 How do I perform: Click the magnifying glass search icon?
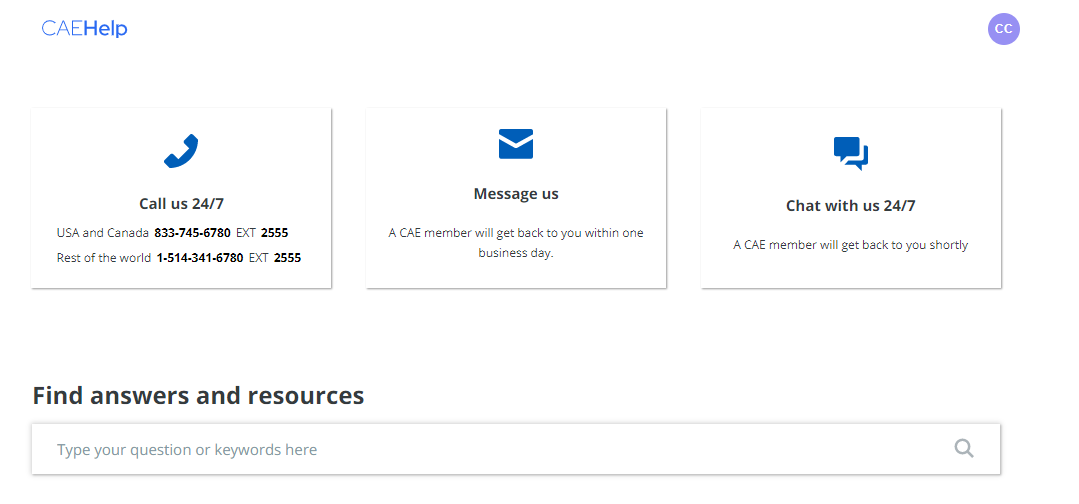964,449
